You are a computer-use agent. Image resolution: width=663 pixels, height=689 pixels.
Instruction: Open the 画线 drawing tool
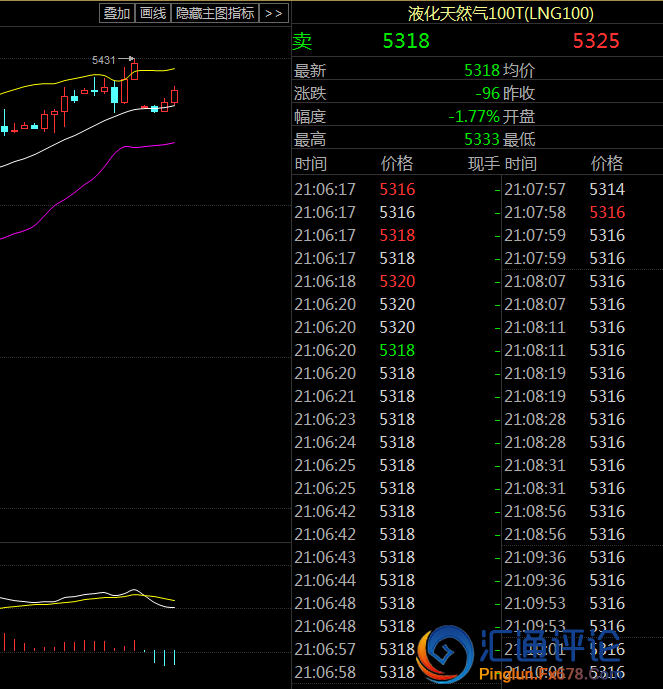click(x=152, y=13)
